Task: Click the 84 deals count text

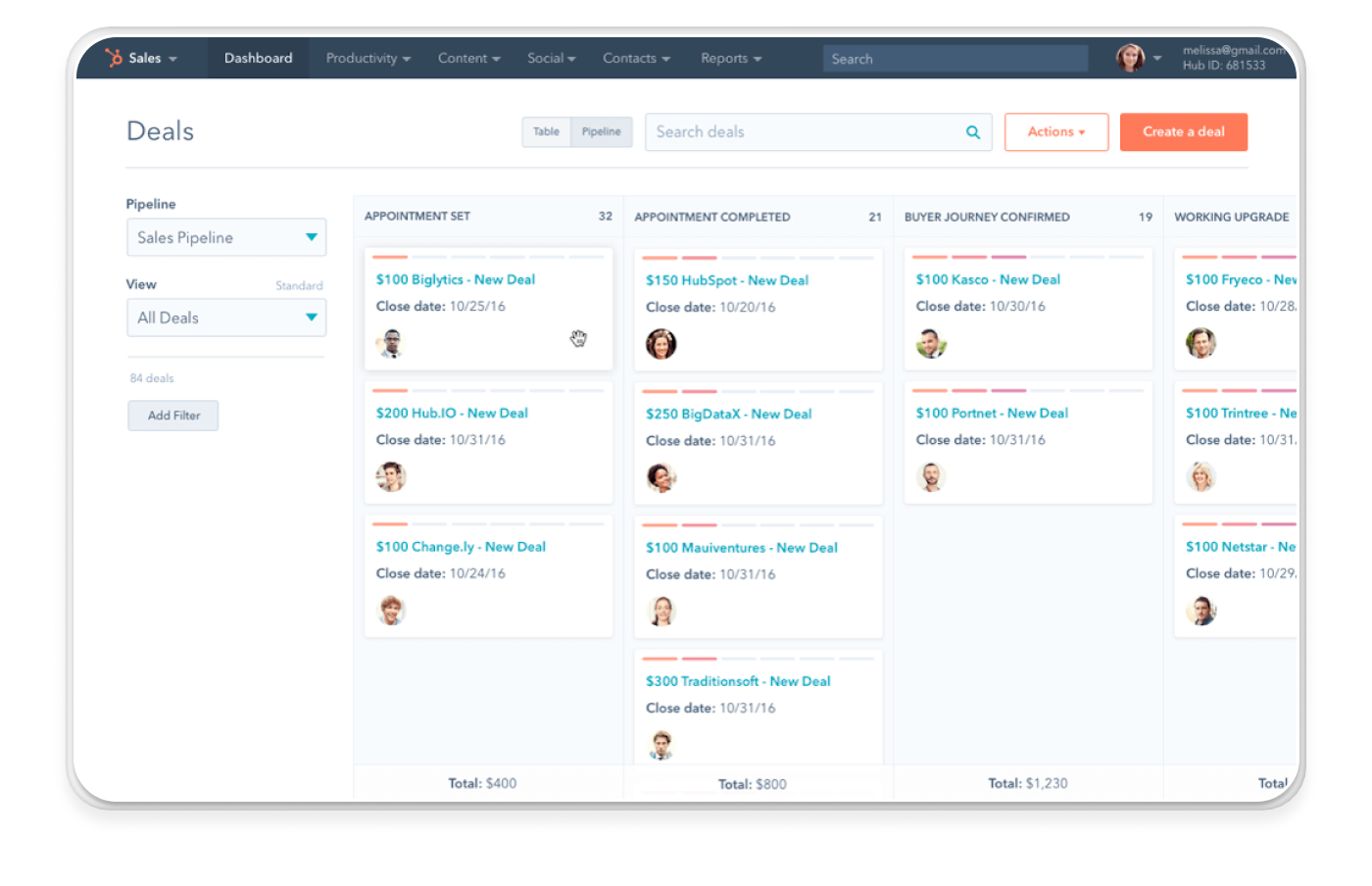Action: coord(152,378)
